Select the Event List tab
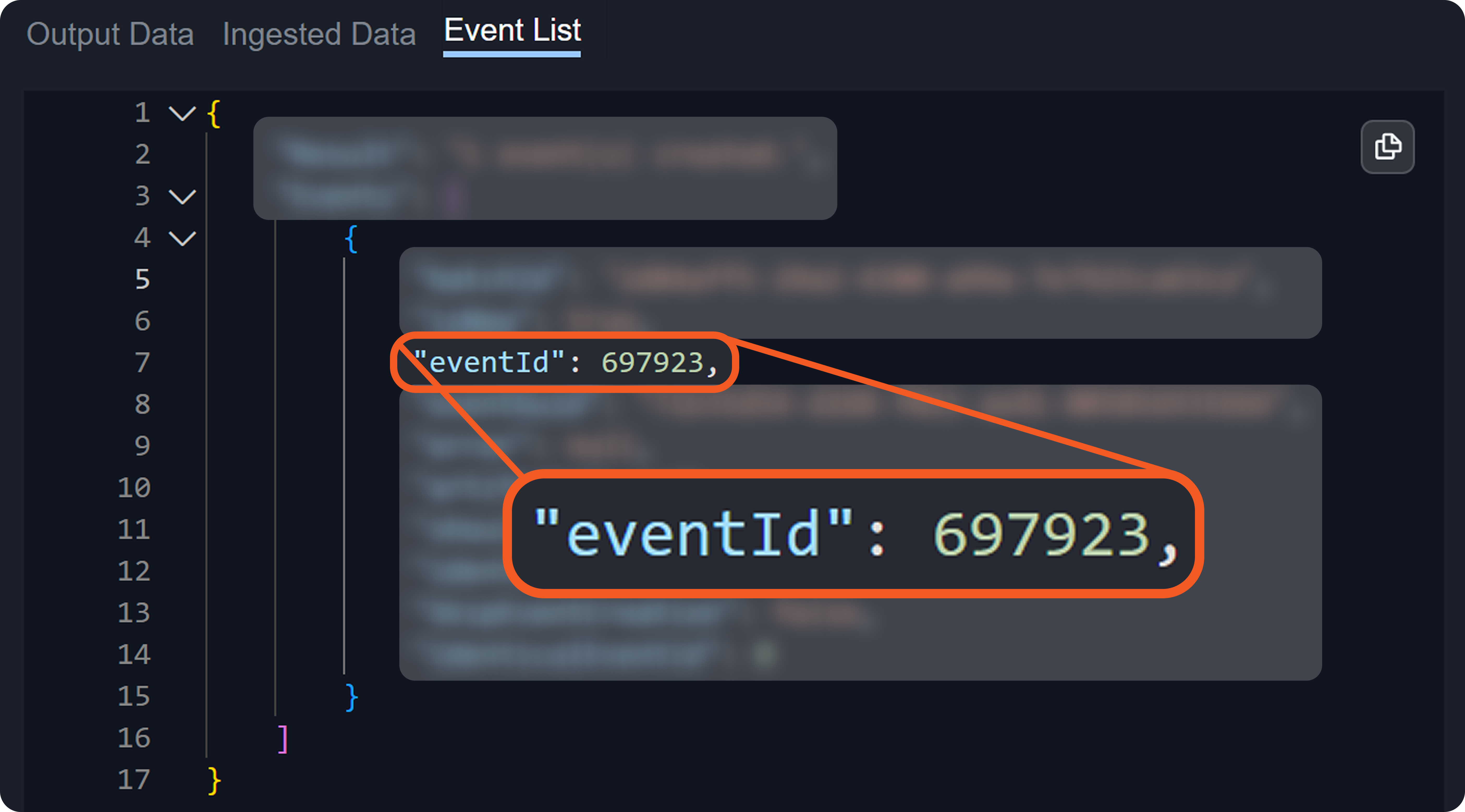The height and width of the screenshot is (812, 1465). pos(512,31)
